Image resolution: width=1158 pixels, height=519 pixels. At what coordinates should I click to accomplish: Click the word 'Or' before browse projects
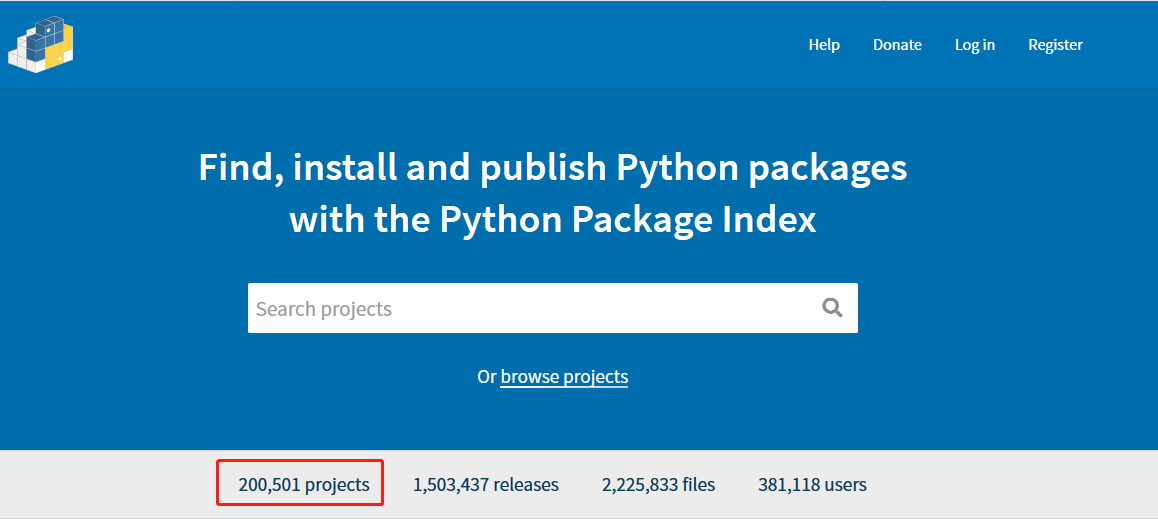click(487, 377)
